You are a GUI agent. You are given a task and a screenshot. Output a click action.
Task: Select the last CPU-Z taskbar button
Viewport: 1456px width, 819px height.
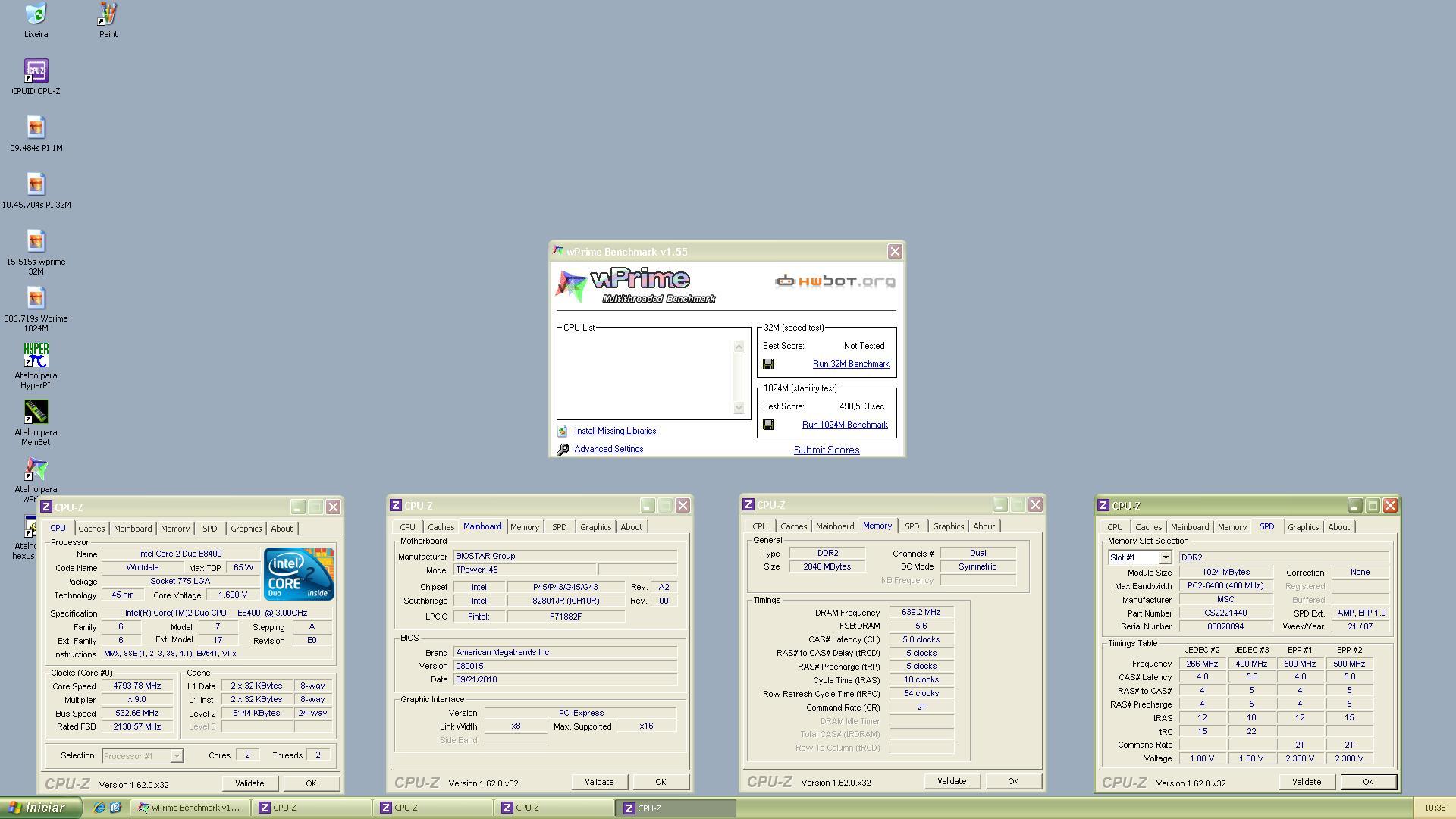[675, 808]
